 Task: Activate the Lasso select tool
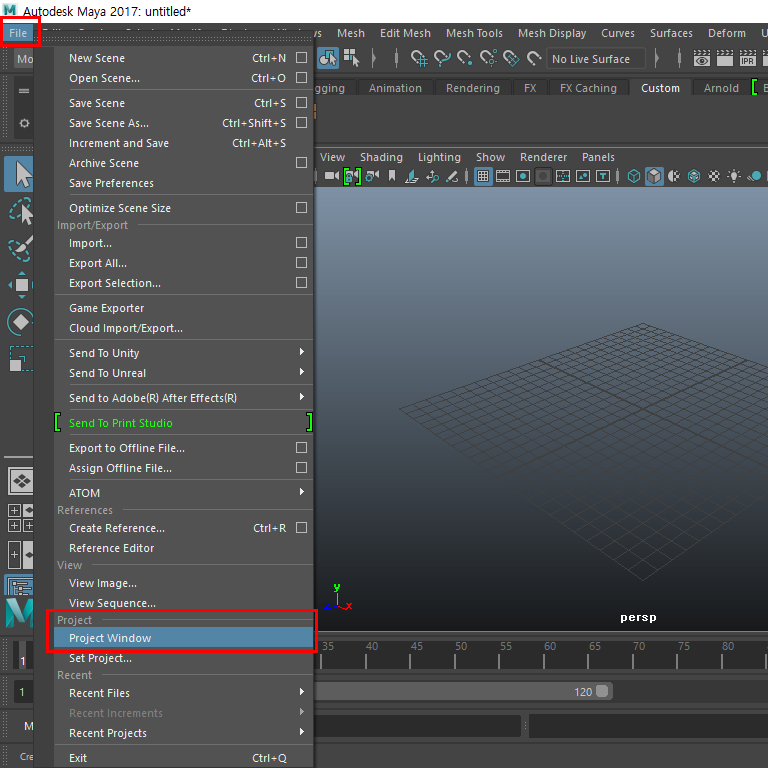[x=21, y=211]
